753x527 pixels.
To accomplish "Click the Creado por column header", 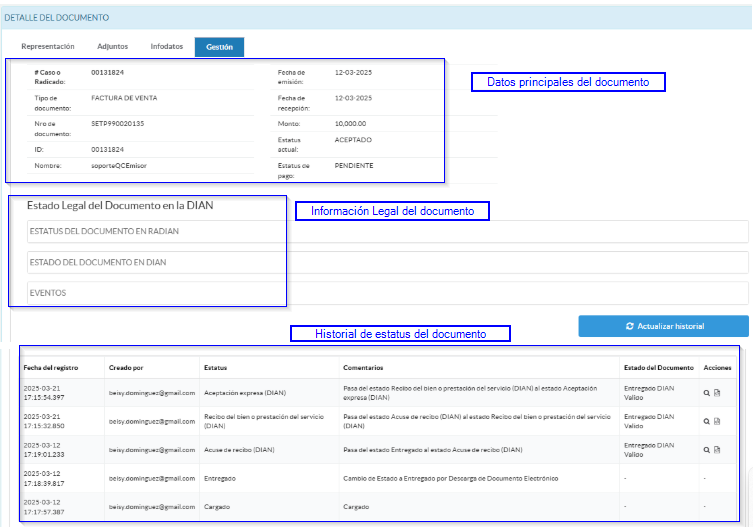I will (126, 366).
